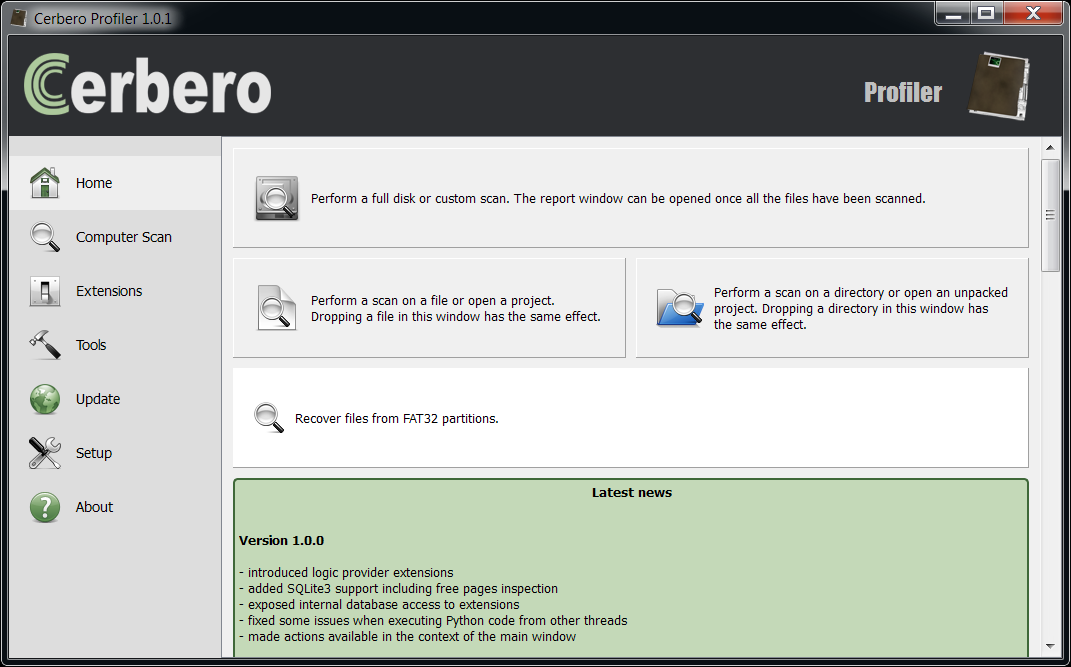The width and height of the screenshot is (1071, 667).
Task: Click the Extensions switch icon
Action: [x=45, y=291]
